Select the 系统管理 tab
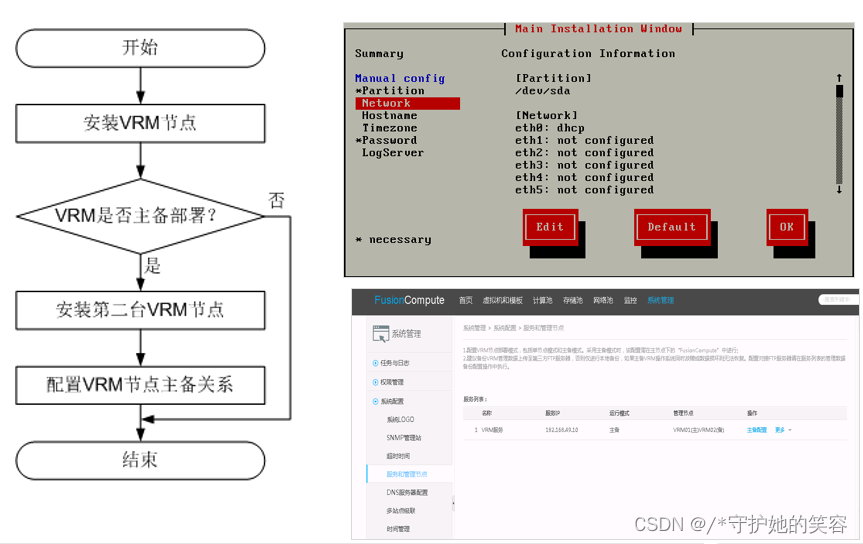Screen dimensions: 863x544 click(x=660, y=300)
